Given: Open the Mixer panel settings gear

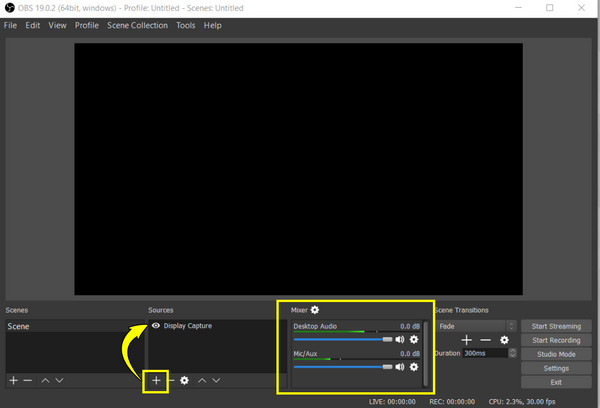Looking at the screenshot, I should (x=315, y=311).
